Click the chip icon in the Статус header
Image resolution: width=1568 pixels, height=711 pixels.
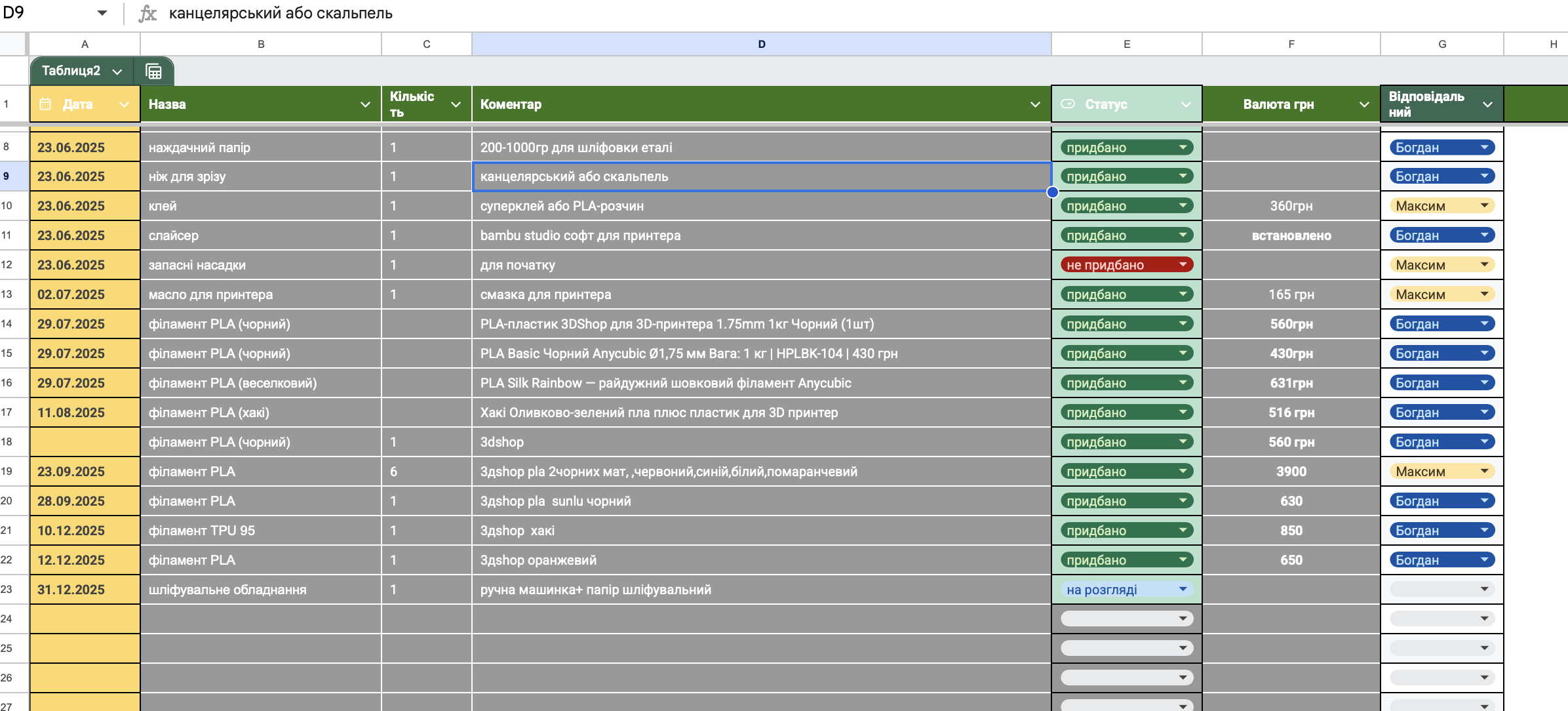click(x=1068, y=104)
